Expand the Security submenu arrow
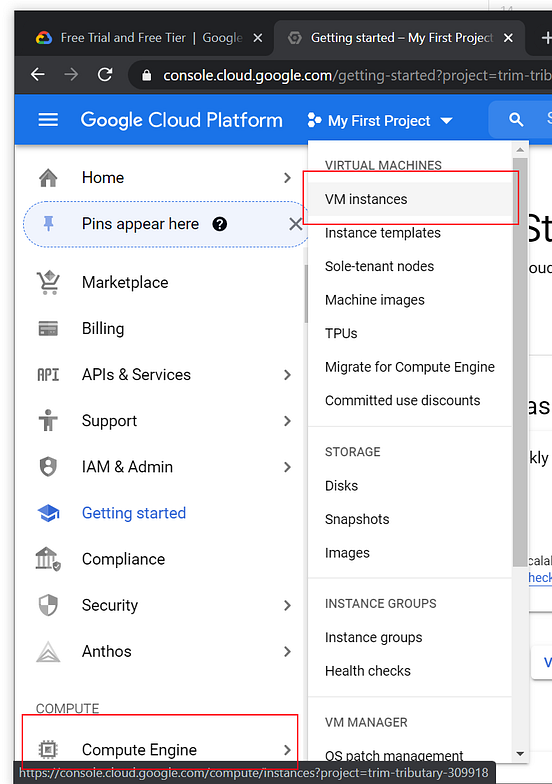Viewport: 552px width, 784px height. click(287, 606)
